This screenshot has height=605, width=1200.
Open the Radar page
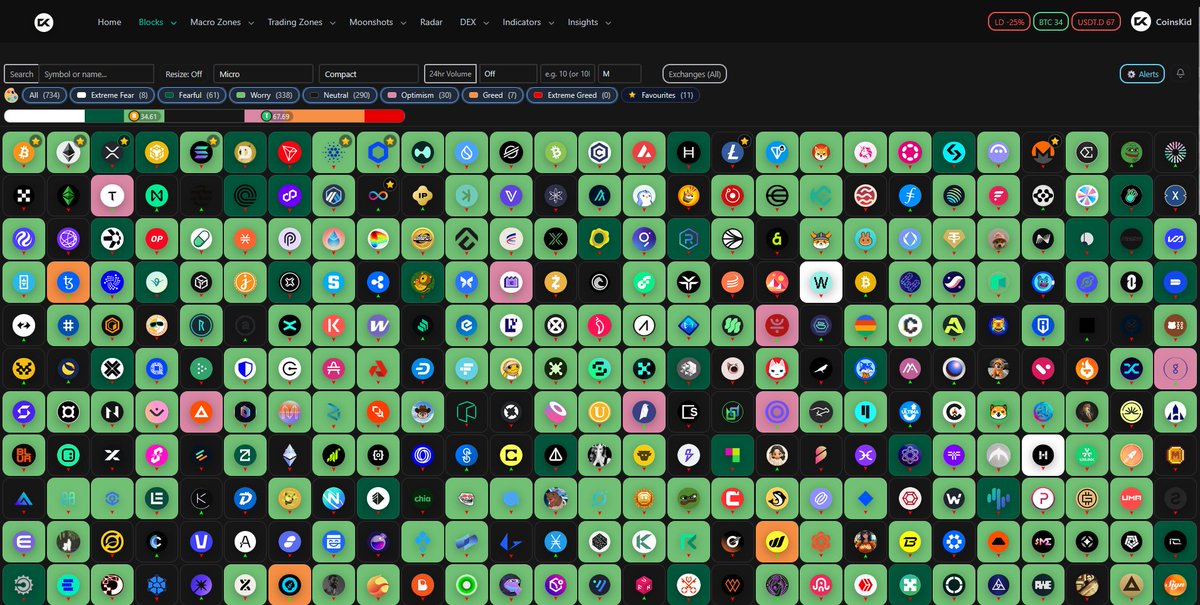click(432, 22)
